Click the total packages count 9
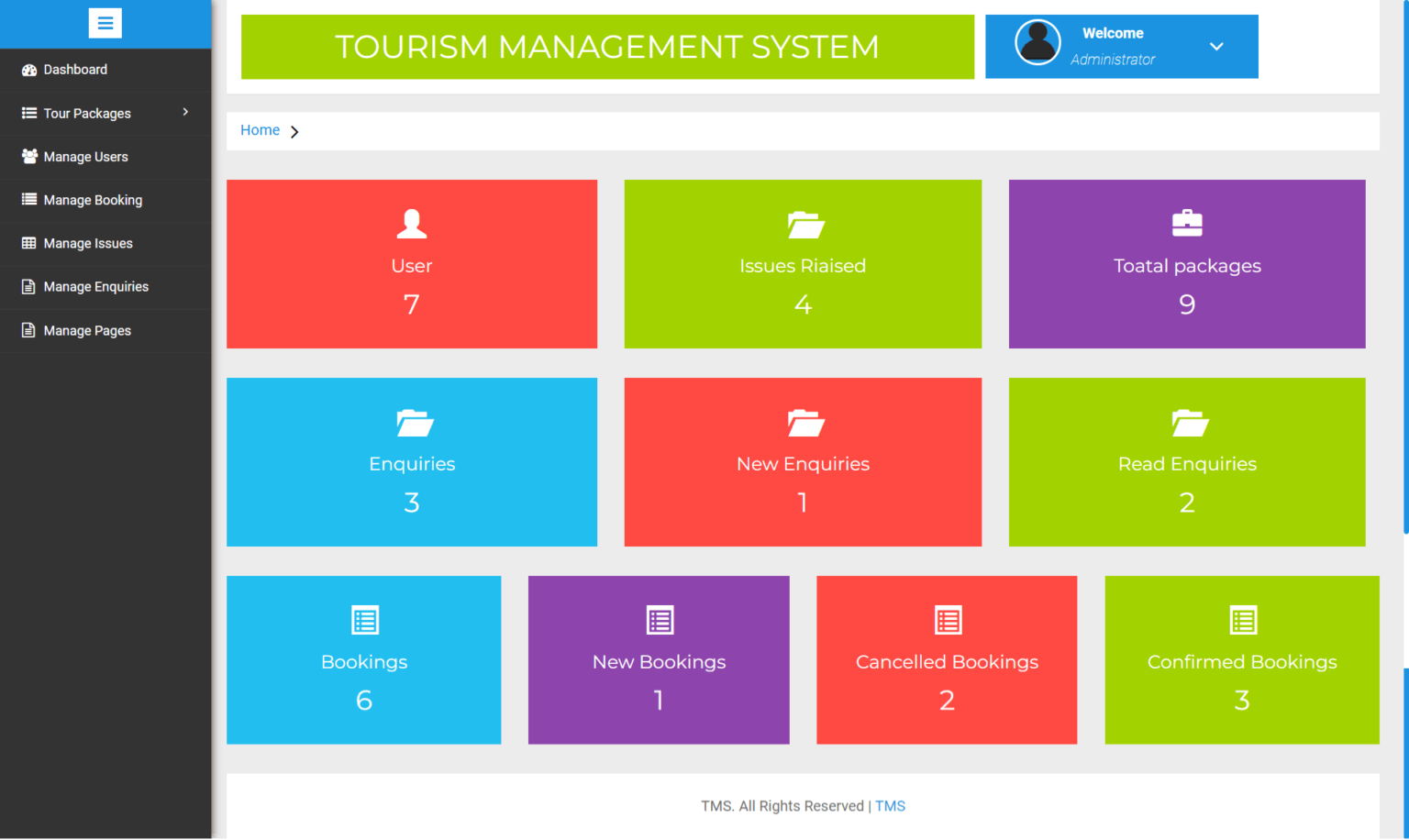1409x840 pixels. [1187, 304]
